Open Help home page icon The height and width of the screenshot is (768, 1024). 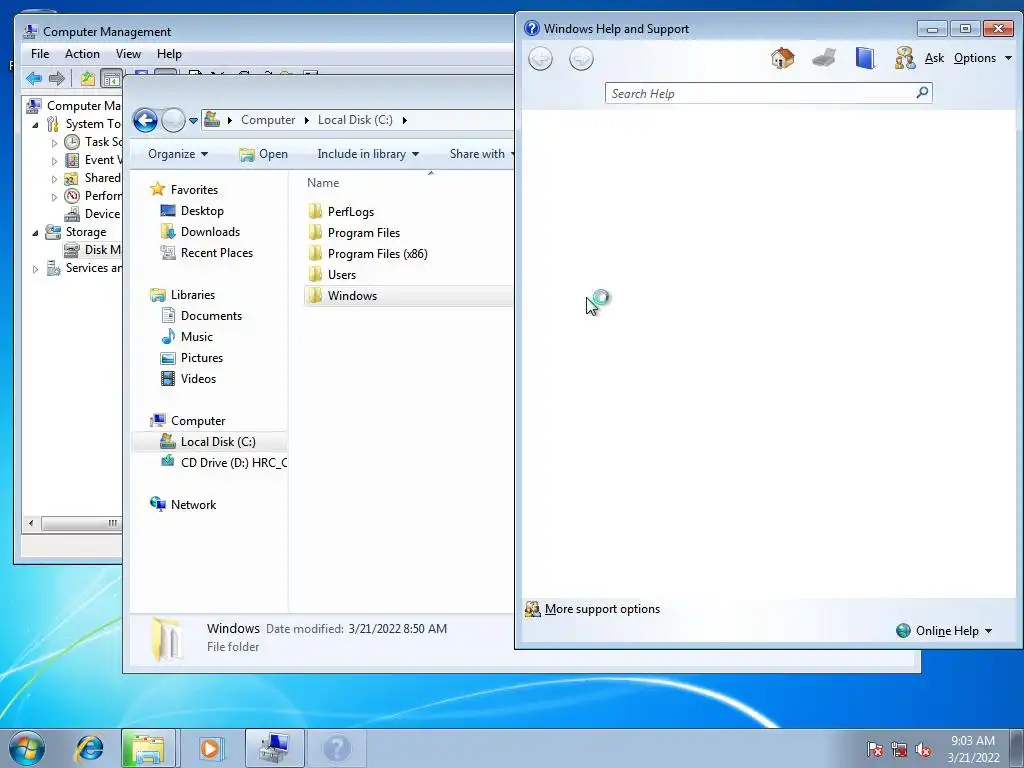pos(782,58)
